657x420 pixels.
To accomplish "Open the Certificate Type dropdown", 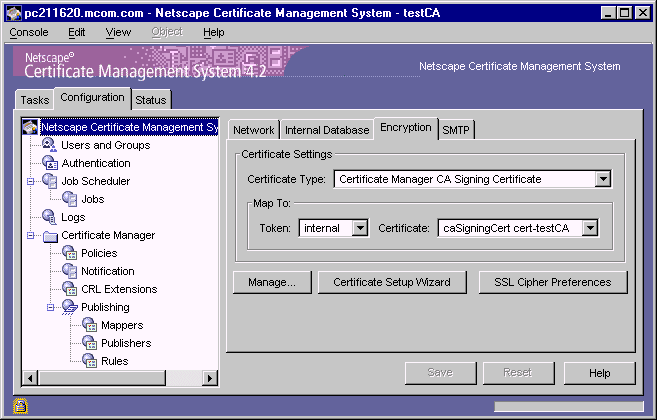I will point(602,179).
